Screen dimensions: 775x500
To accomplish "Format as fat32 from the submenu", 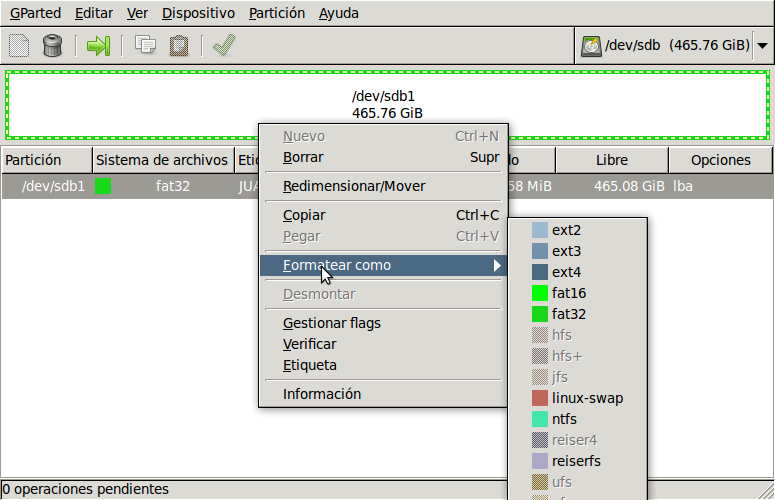I will click(x=578, y=314).
